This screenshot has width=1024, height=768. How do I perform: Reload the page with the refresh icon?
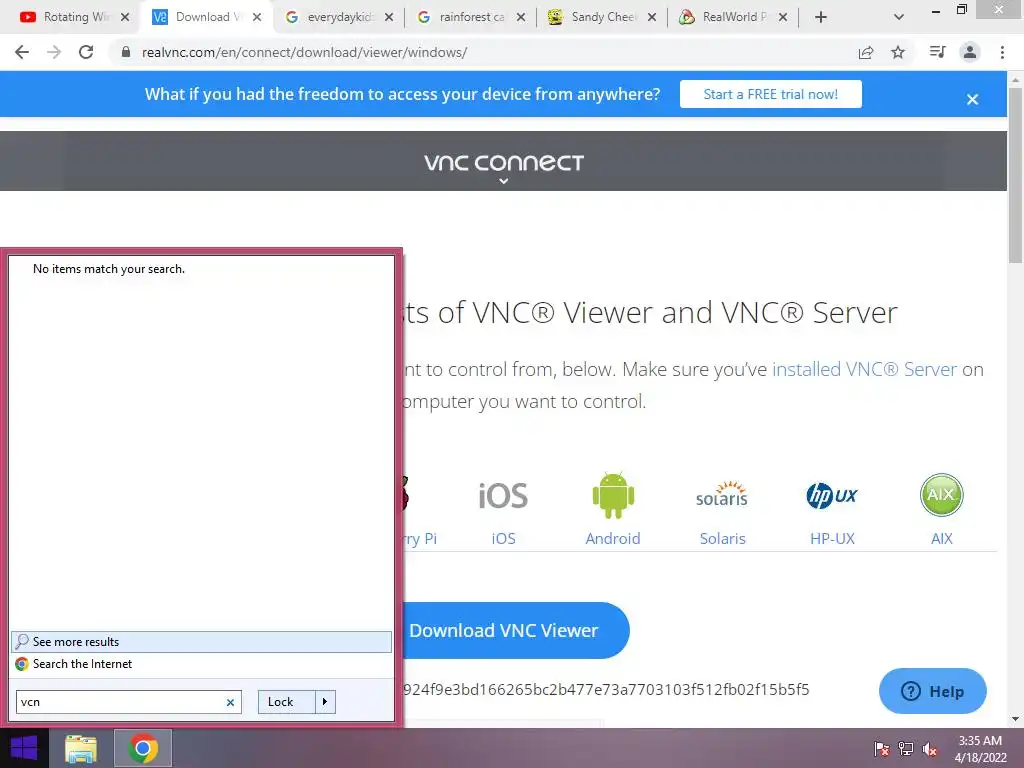pyautogui.click(x=86, y=52)
